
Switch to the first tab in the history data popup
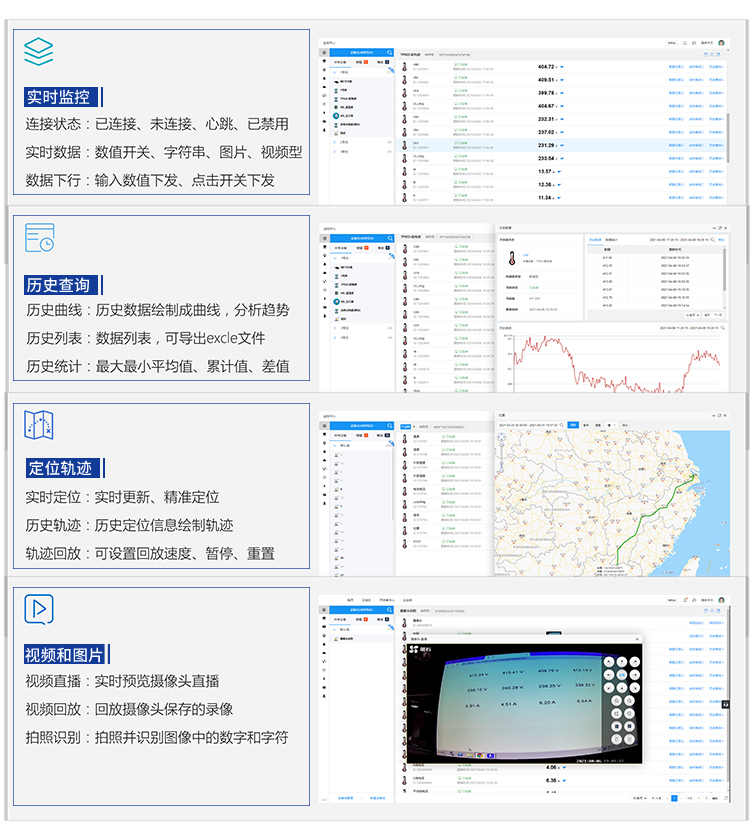[594, 239]
